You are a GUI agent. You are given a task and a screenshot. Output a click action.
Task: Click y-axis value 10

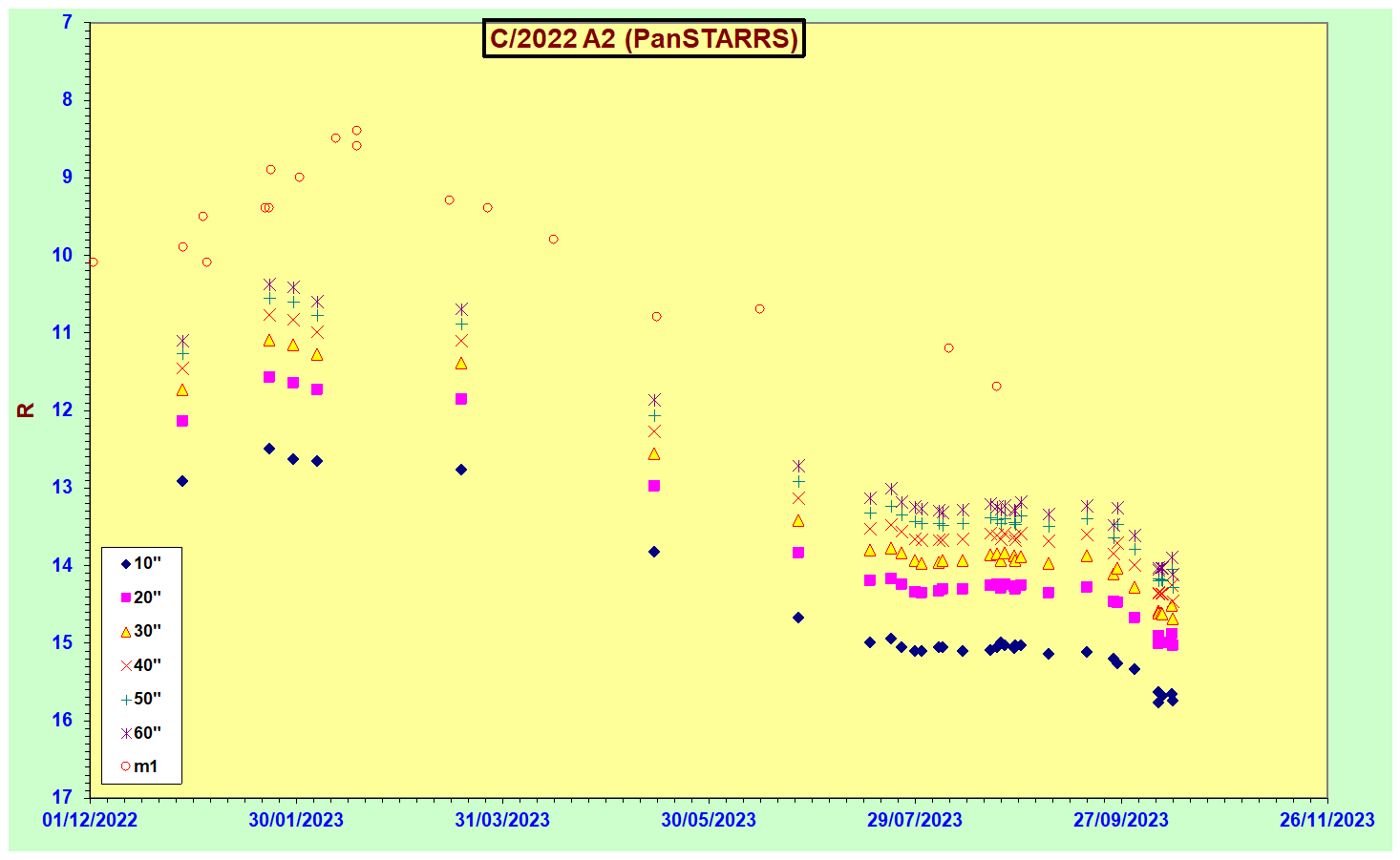pos(62,255)
